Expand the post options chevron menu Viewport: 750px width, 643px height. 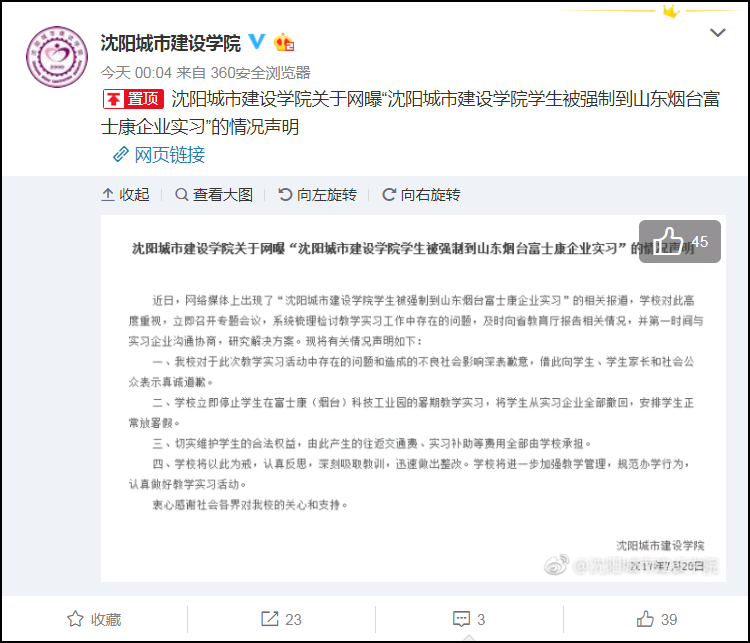click(717, 33)
